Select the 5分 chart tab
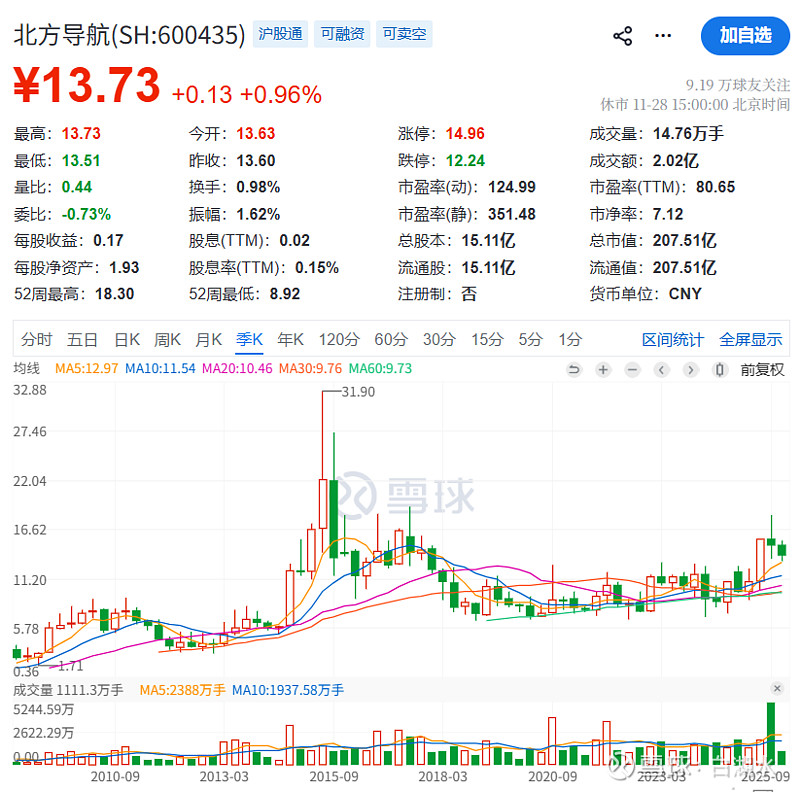Image resolution: width=800 pixels, height=792 pixels. click(x=530, y=339)
